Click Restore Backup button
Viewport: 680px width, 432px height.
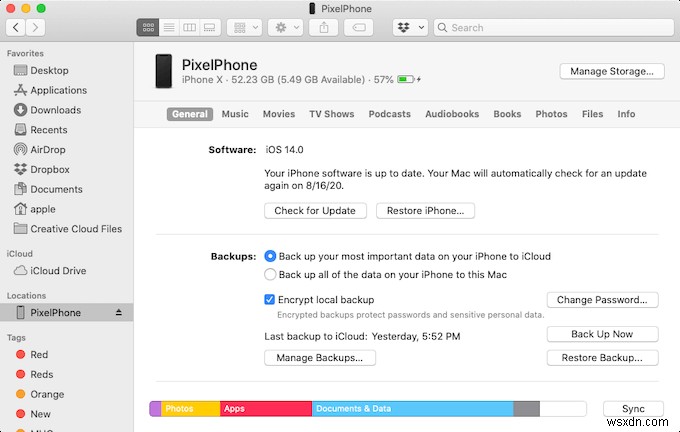pos(602,358)
